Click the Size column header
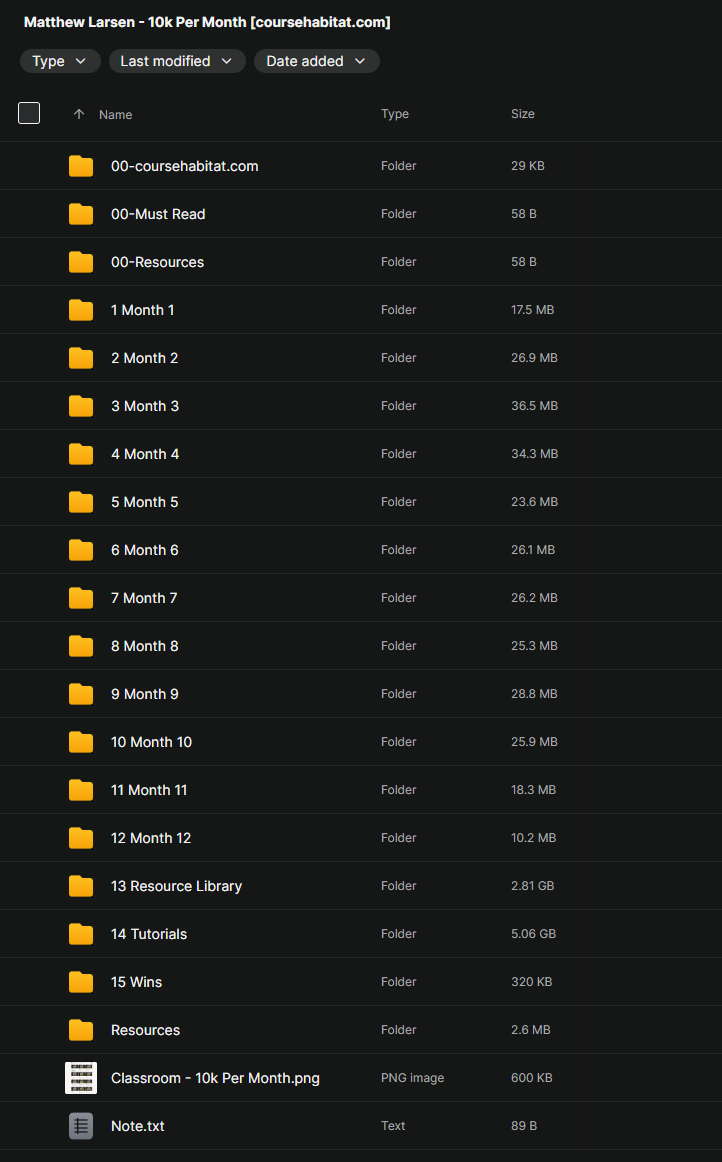The image size is (722, 1162). [x=522, y=114]
